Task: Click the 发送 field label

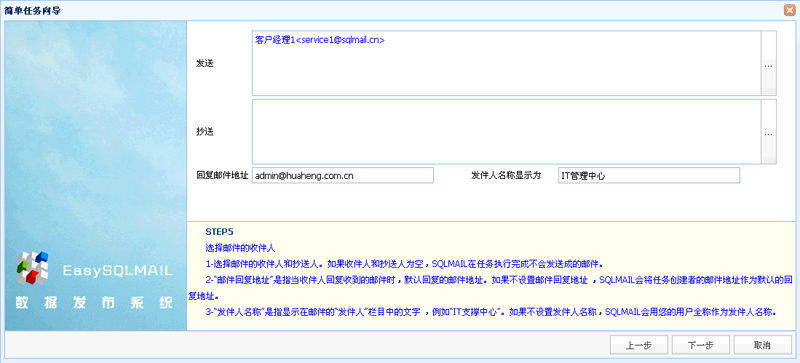Action: click(205, 63)
